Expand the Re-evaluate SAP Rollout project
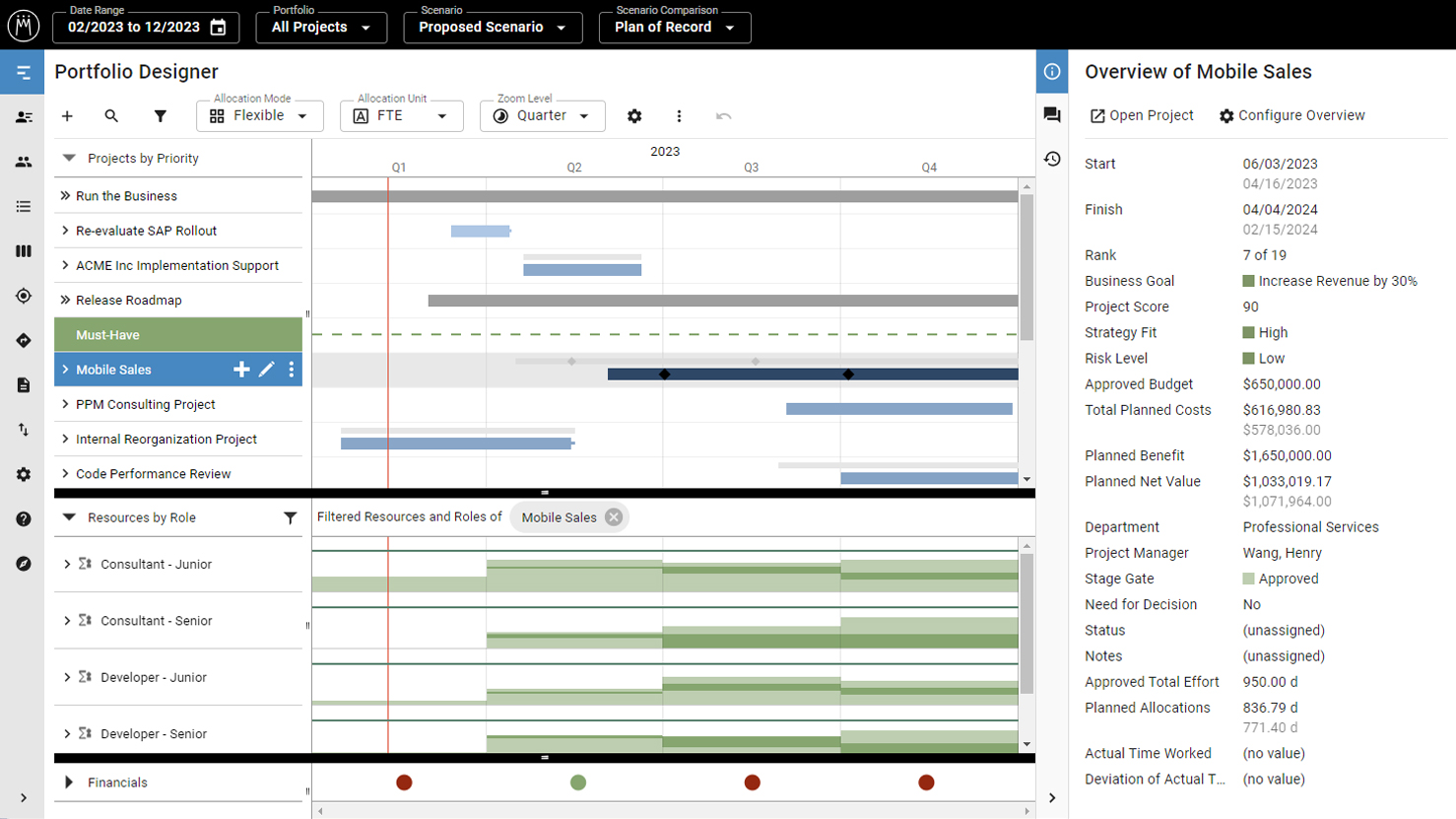 click(x=65, y=231)
